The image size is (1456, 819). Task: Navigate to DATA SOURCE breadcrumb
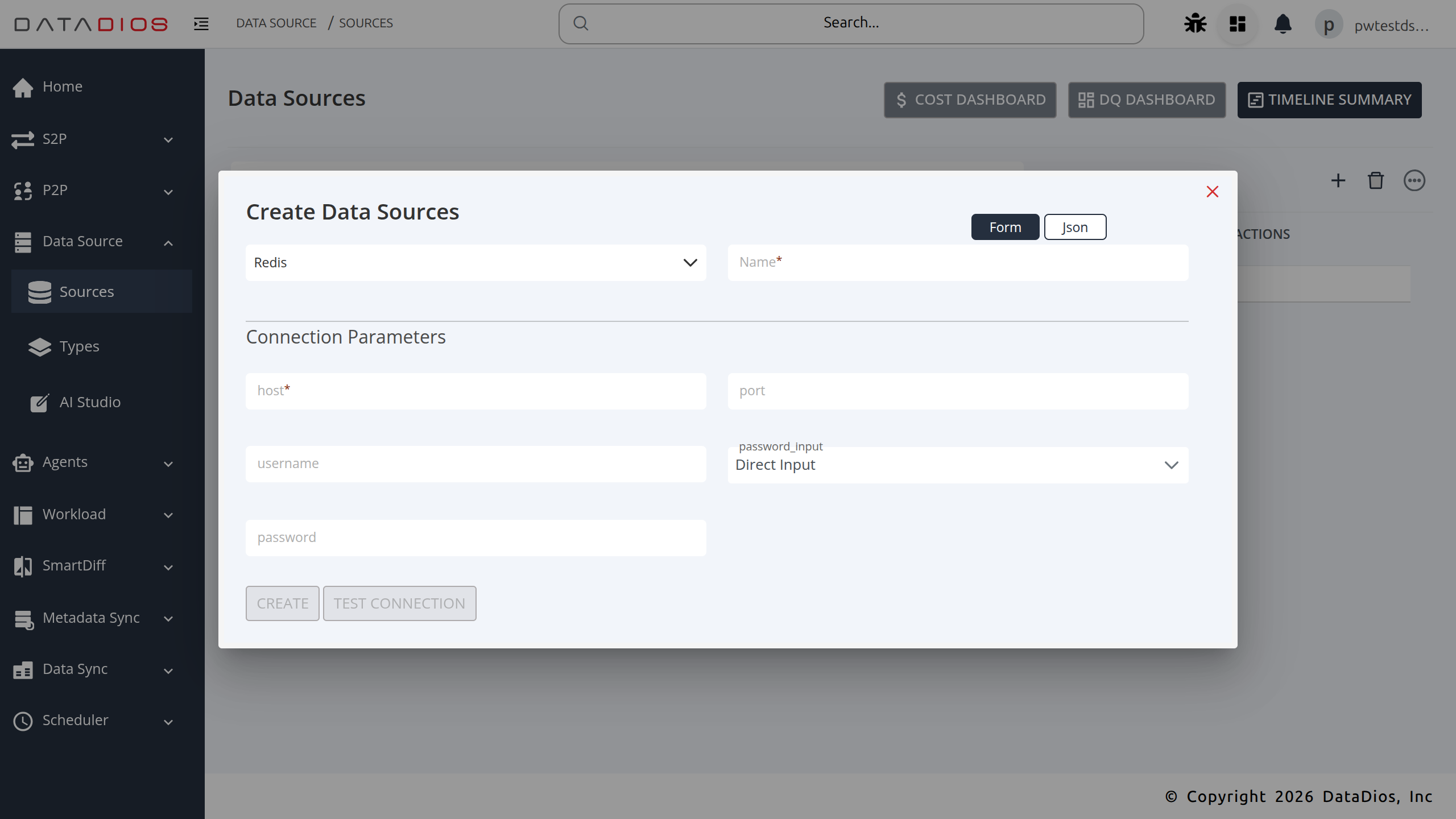pos(276,23)
